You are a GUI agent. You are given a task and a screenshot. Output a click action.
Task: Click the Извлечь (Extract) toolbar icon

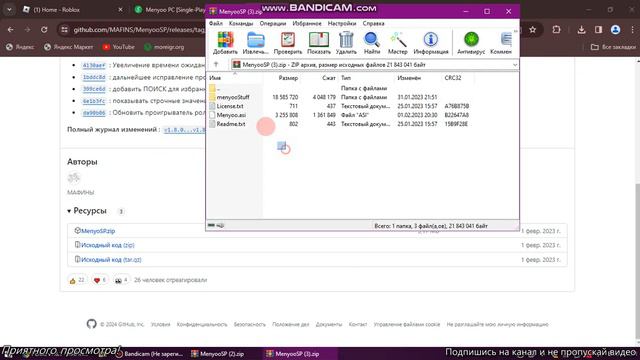(256, 43)
